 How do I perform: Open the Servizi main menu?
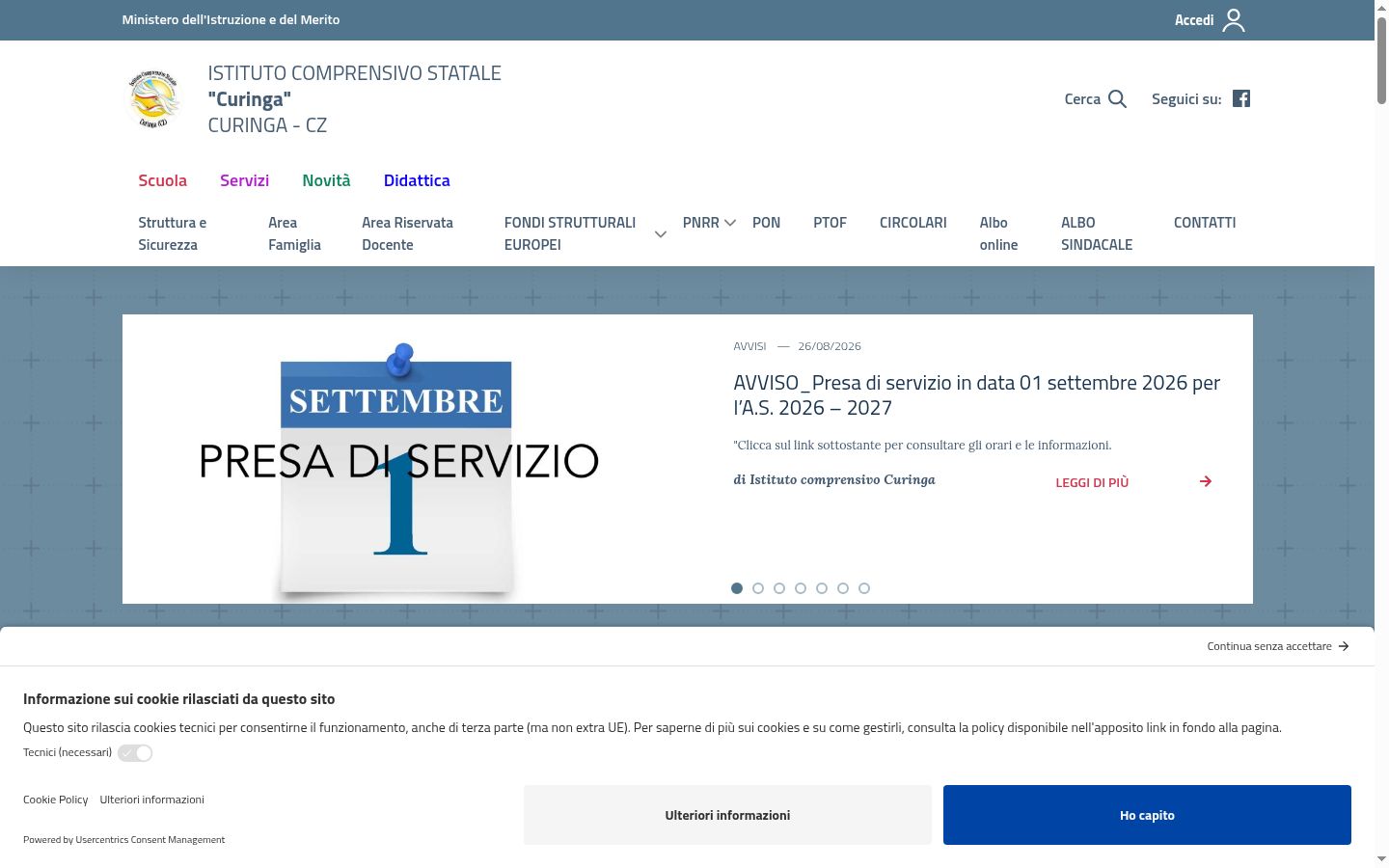point(244,180)
